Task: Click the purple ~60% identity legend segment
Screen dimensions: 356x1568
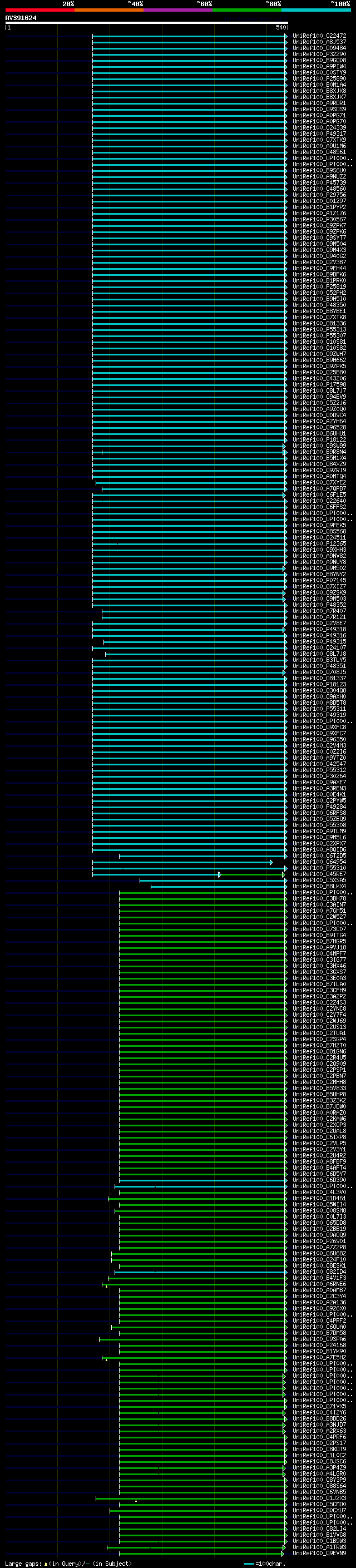Action: point(179,10)
